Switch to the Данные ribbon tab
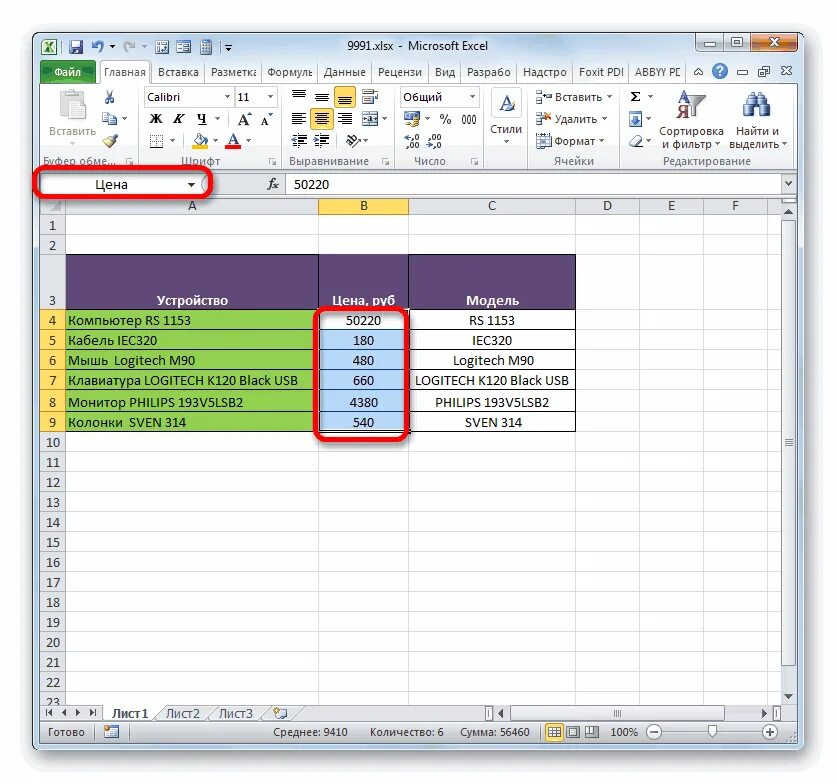This screenshot has width=837, height=783. point(345,72)
